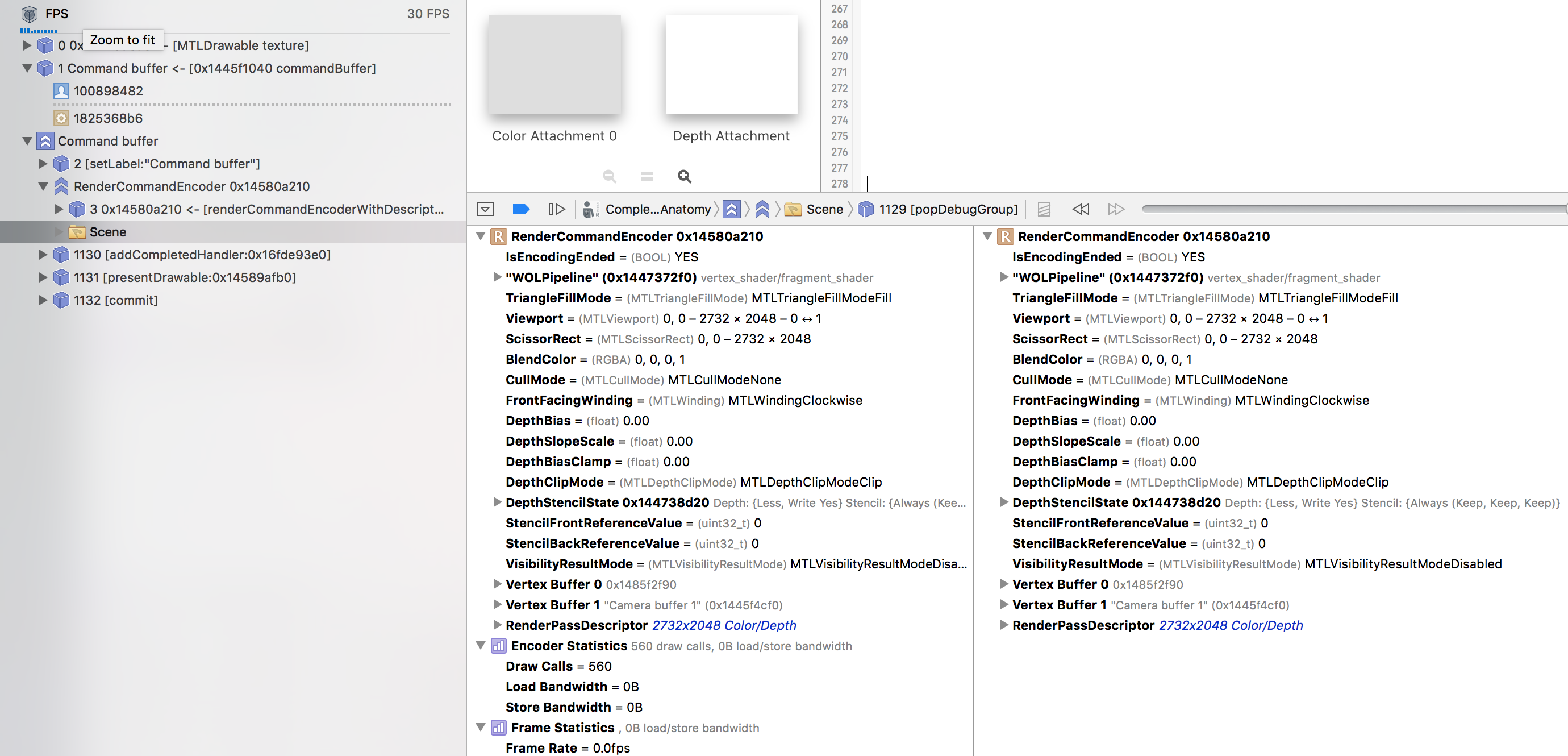Viewport: 1568px width, 756px height.
Task: Open the RenderPassDescriptor Color/Depth link
Action: pyautogui.click(x=724, y=625)
